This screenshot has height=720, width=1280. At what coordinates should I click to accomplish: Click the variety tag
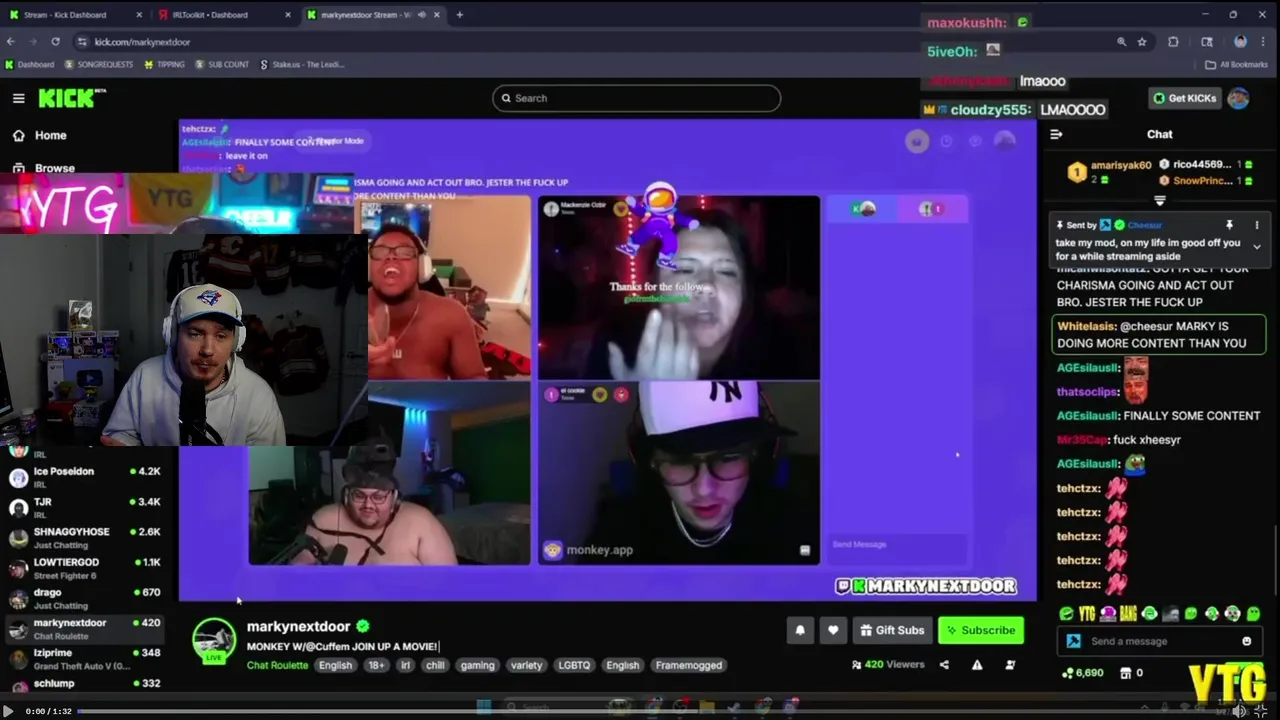[526, 665]
